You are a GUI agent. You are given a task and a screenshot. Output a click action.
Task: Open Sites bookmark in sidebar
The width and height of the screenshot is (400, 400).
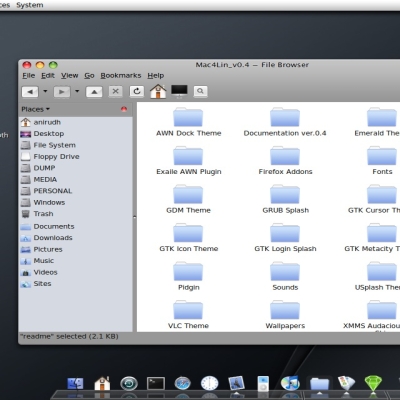coord(76,284)
